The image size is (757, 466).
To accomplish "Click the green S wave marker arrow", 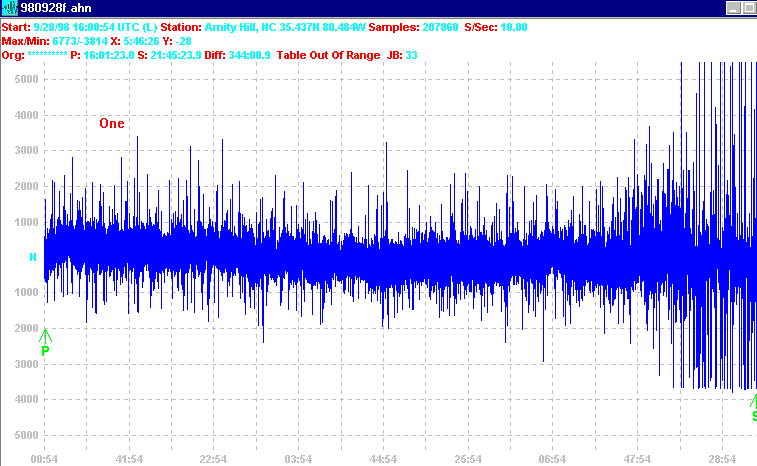I will tap(753, 401).
